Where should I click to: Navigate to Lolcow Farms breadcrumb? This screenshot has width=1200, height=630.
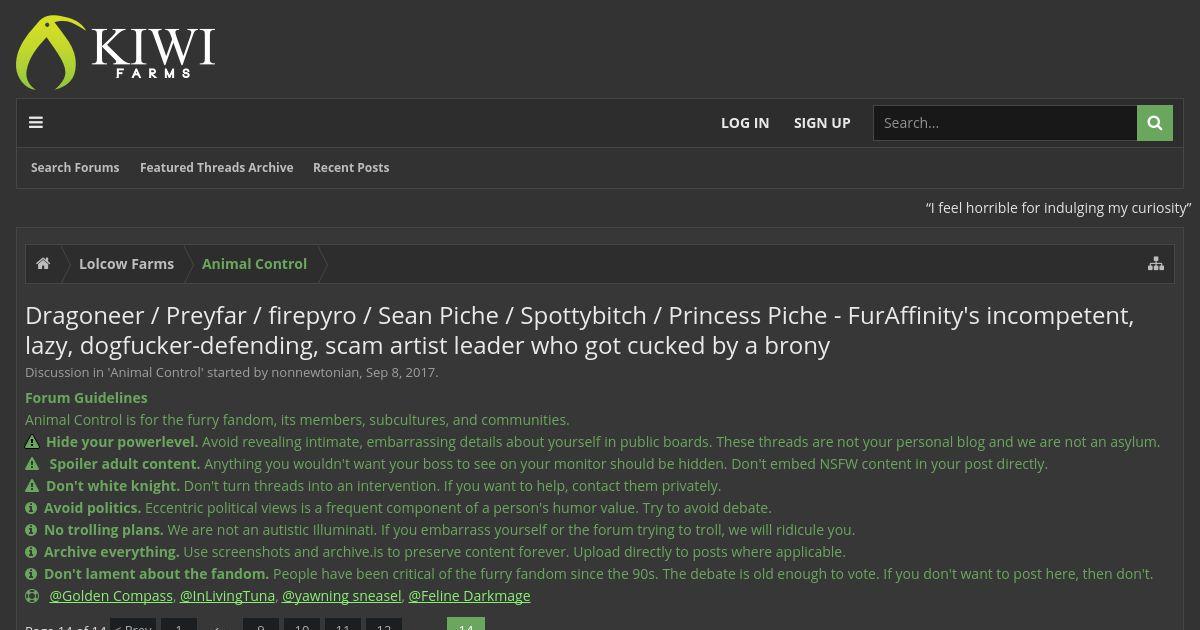(126, 264)
